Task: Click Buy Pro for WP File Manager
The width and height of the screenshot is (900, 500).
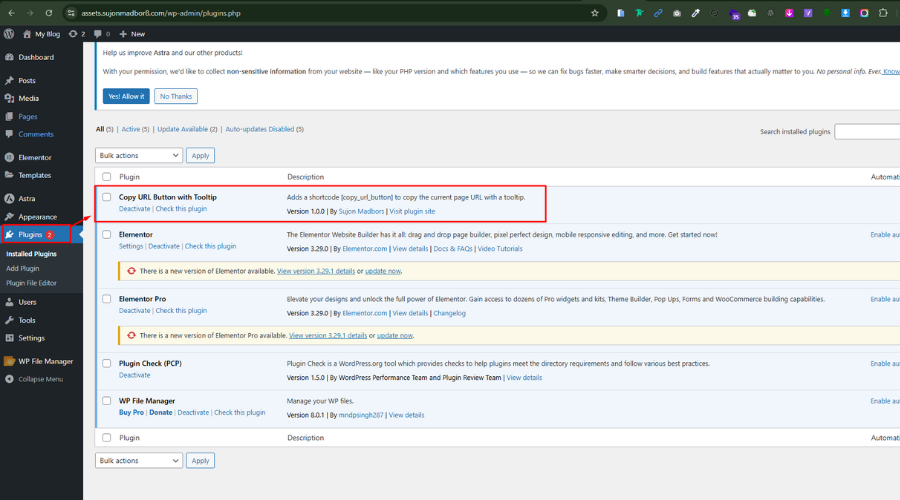Action: pos(131,413)
